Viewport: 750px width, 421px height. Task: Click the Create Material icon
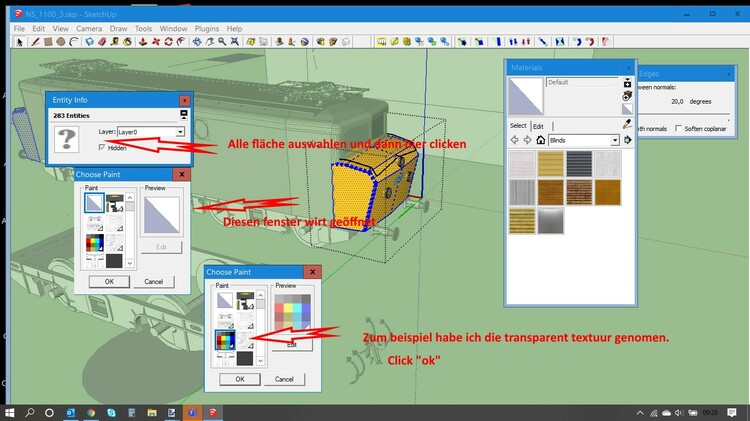tap(627, 98)
